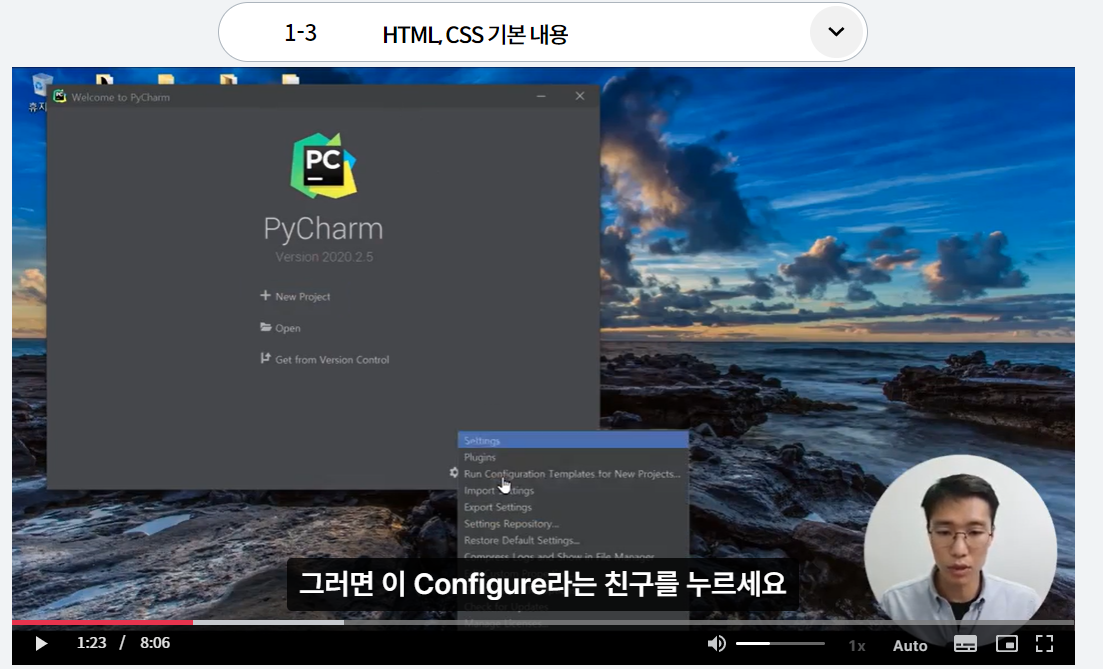Image resolution: width=1103 pixels, height=669 pixels.
Task: Choose Settings Repository menu entry
Action: [x=573, y=524]
